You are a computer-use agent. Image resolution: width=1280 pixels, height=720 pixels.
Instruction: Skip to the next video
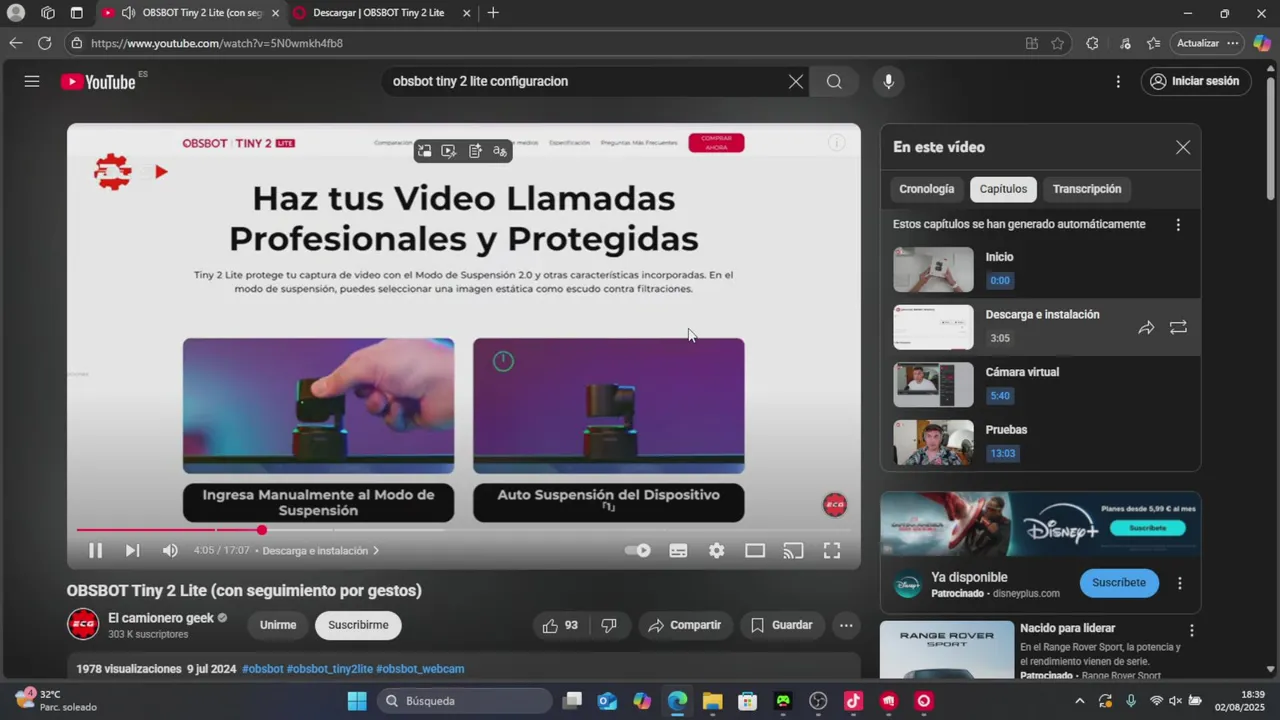[x=132, y=550]
